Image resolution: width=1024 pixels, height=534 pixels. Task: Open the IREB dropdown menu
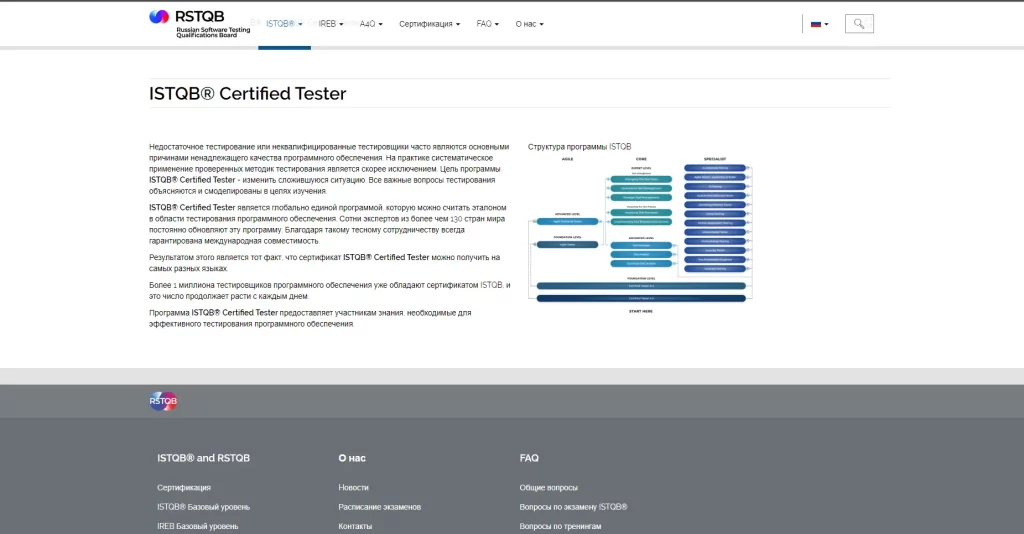[x=330, y=24]
